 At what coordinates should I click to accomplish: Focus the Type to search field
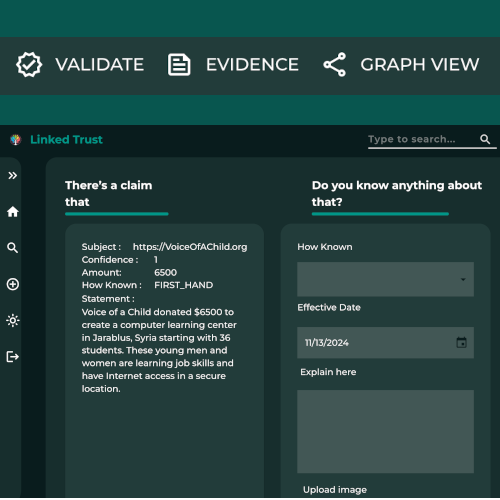422,139
